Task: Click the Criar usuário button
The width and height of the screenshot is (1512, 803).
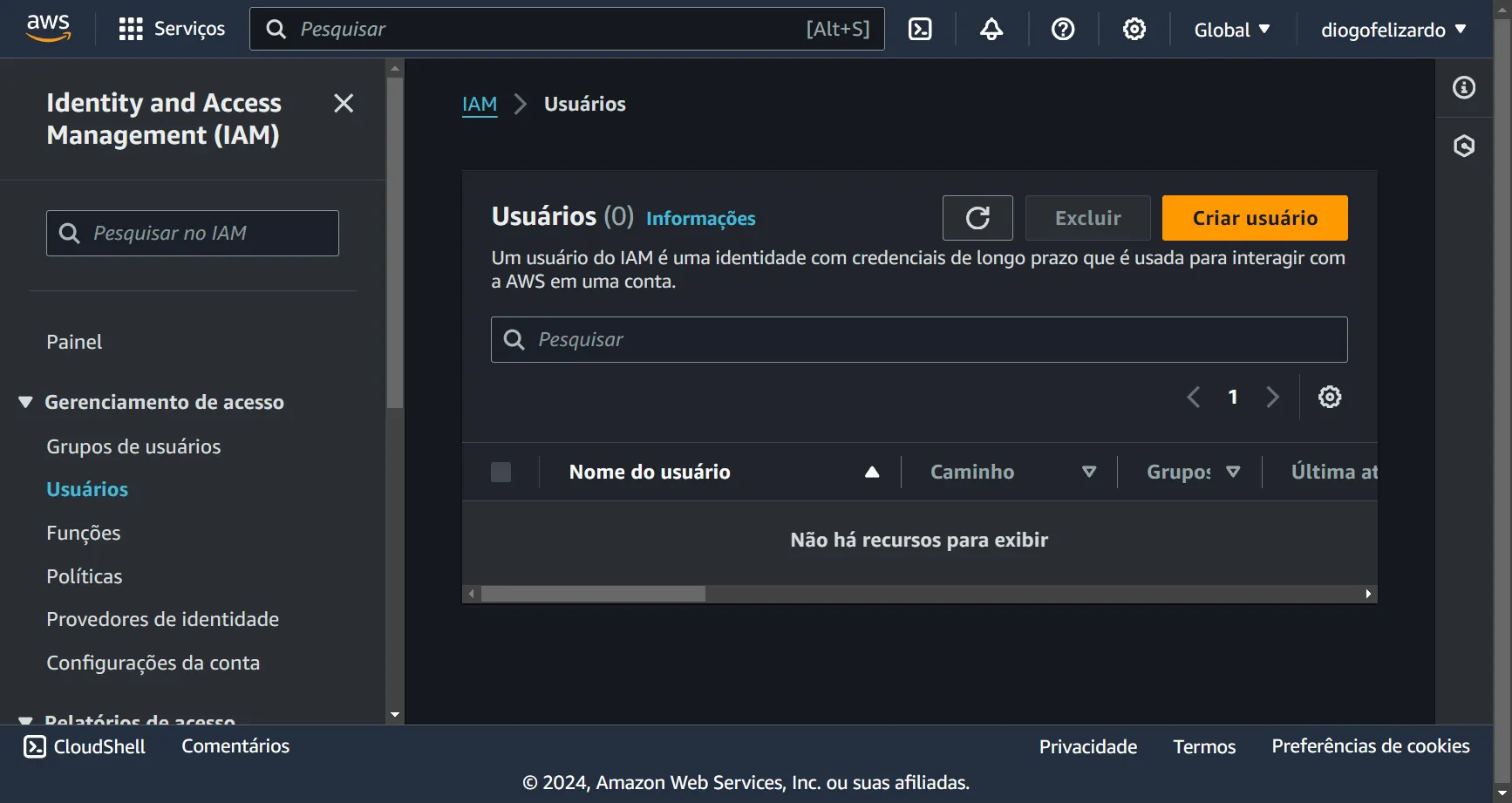Action: [x=1255, y=218]
